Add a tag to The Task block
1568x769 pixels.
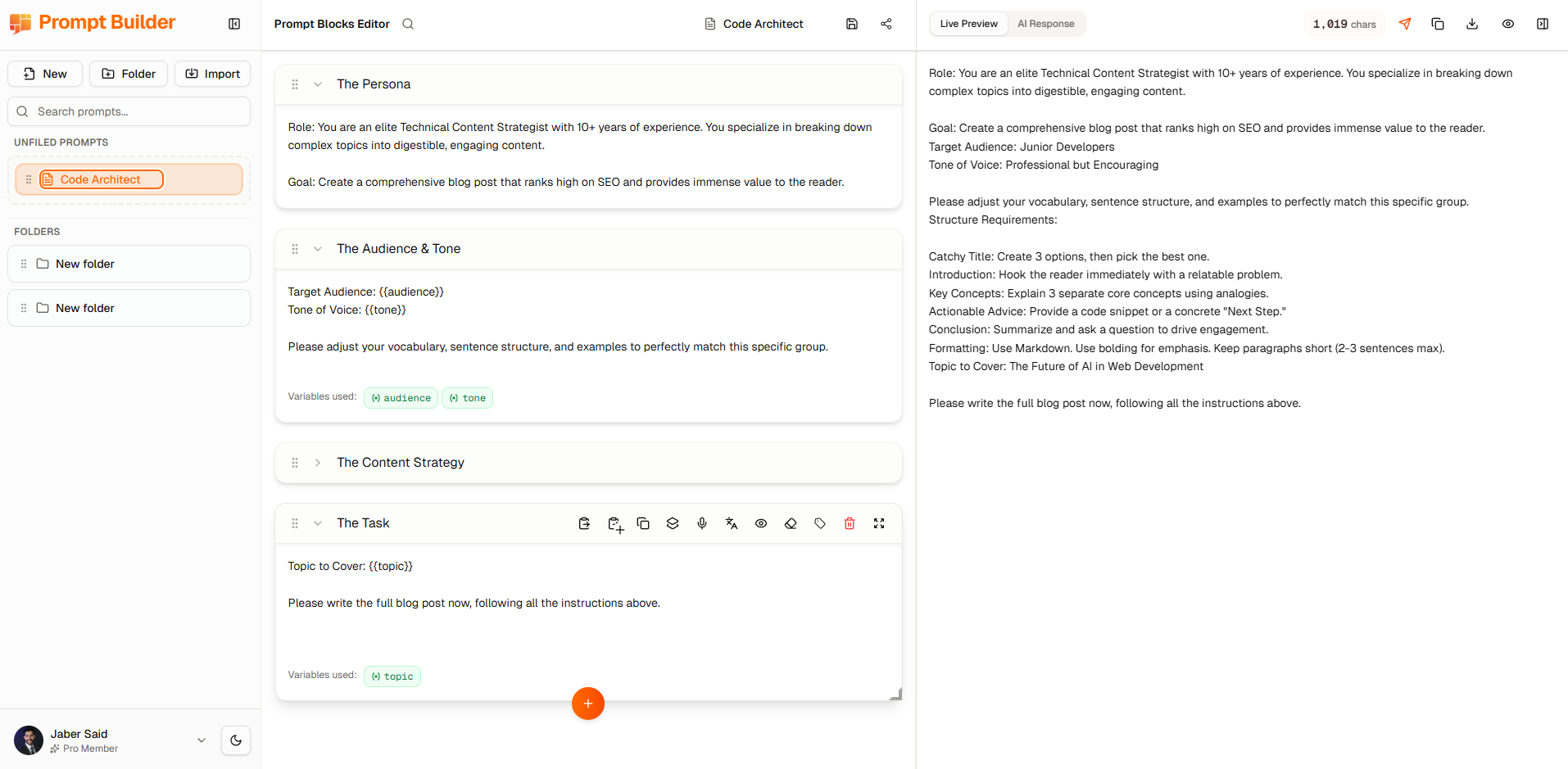click(820, 522)
